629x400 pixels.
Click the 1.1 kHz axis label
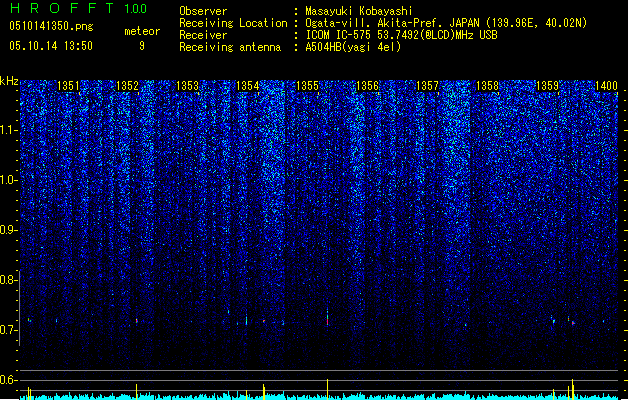(8, 130)
